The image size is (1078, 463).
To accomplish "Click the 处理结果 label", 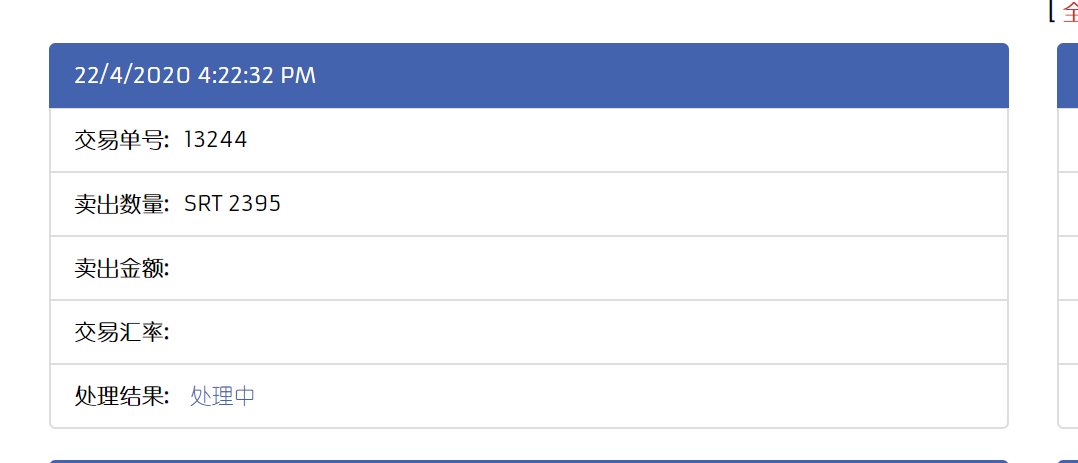I will [122, 396].
